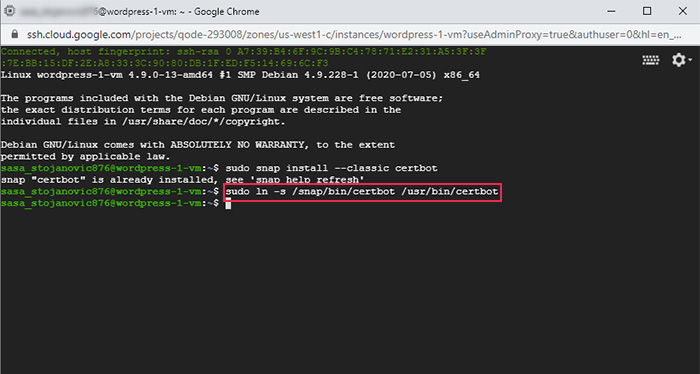Open the settings gear dropdown
The image size is (700, 374).
(681, 60)
